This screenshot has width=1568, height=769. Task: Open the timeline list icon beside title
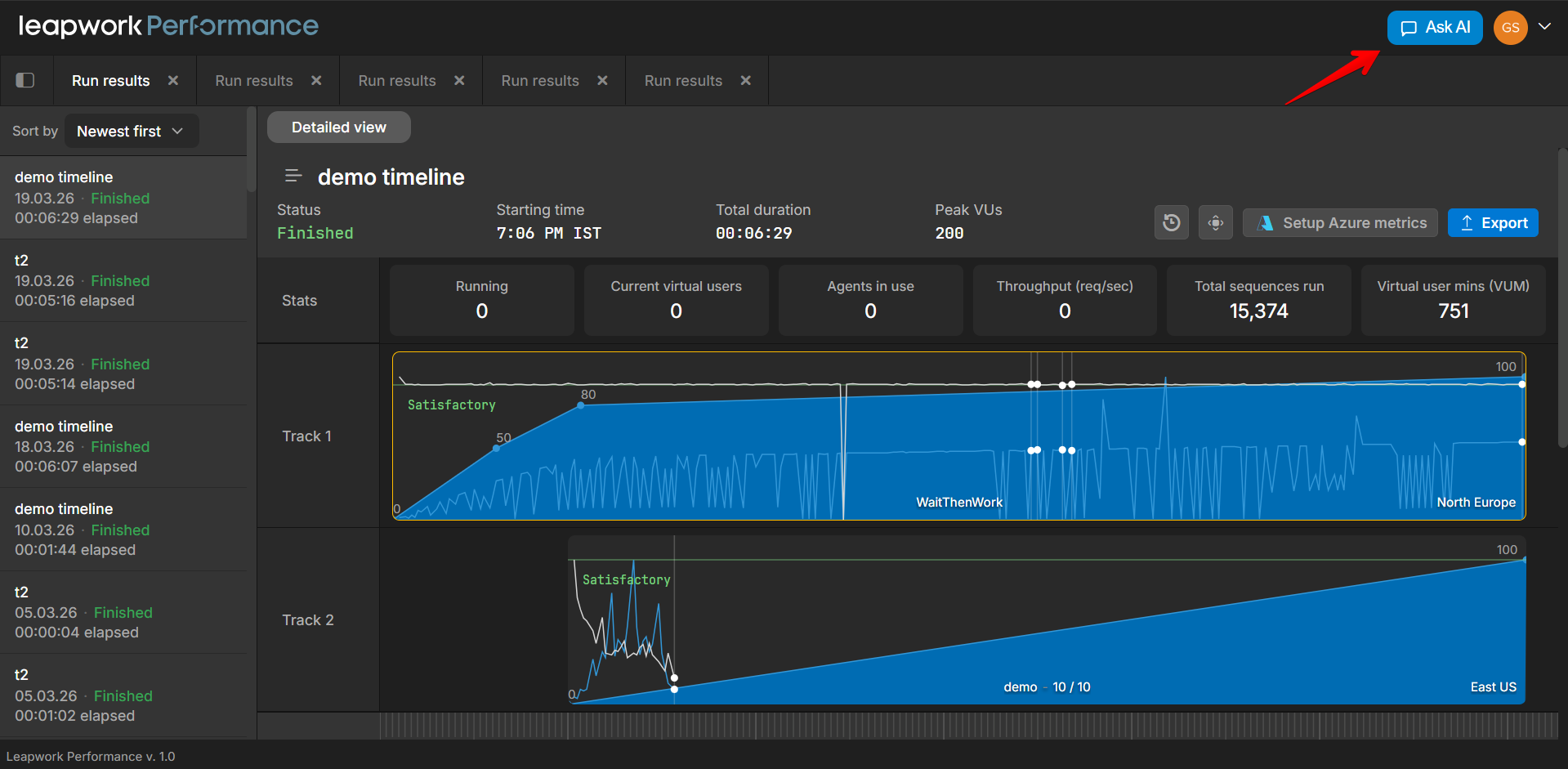coord(293,177)
